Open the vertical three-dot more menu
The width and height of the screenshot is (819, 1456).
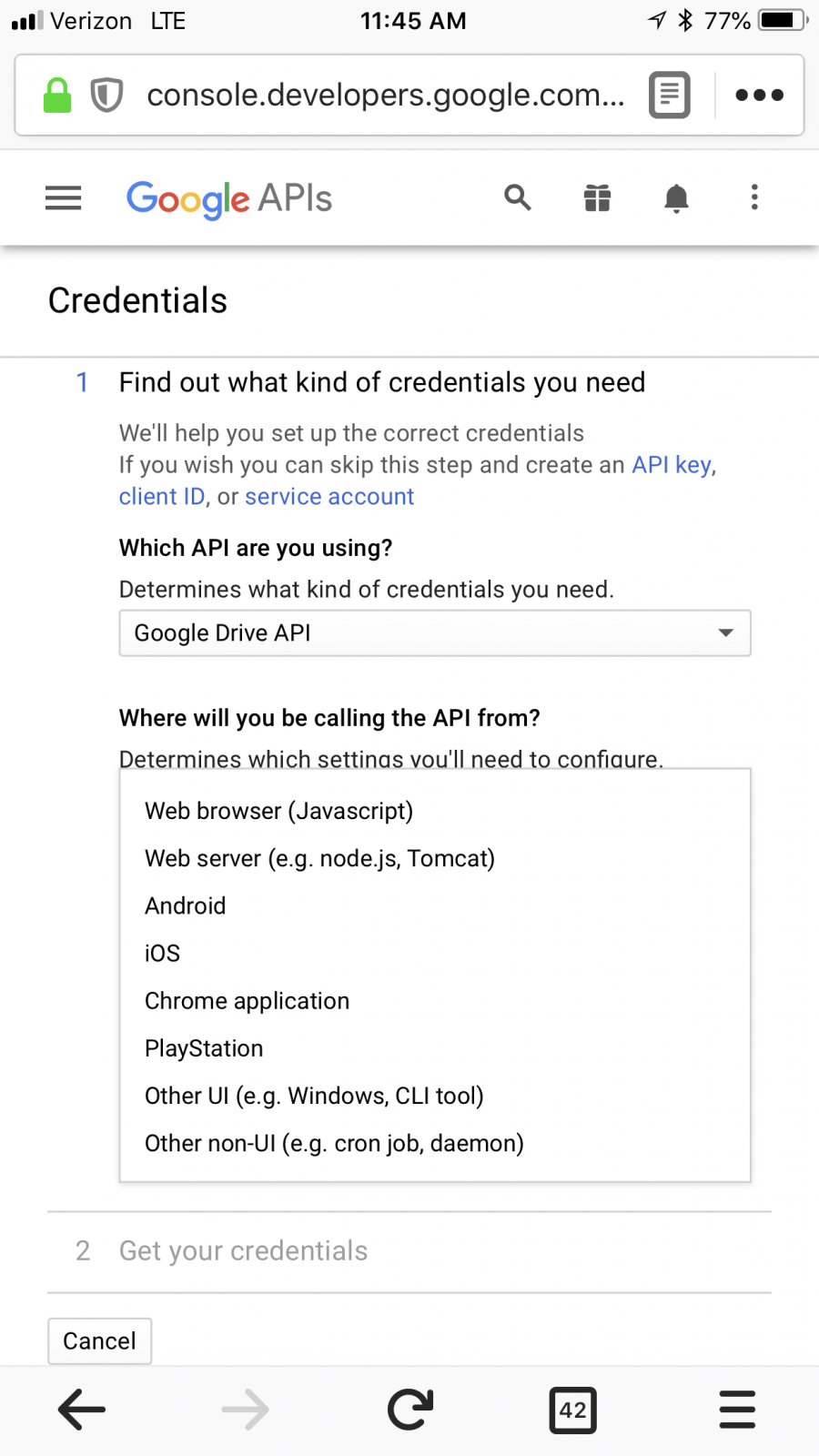[754, 197]
